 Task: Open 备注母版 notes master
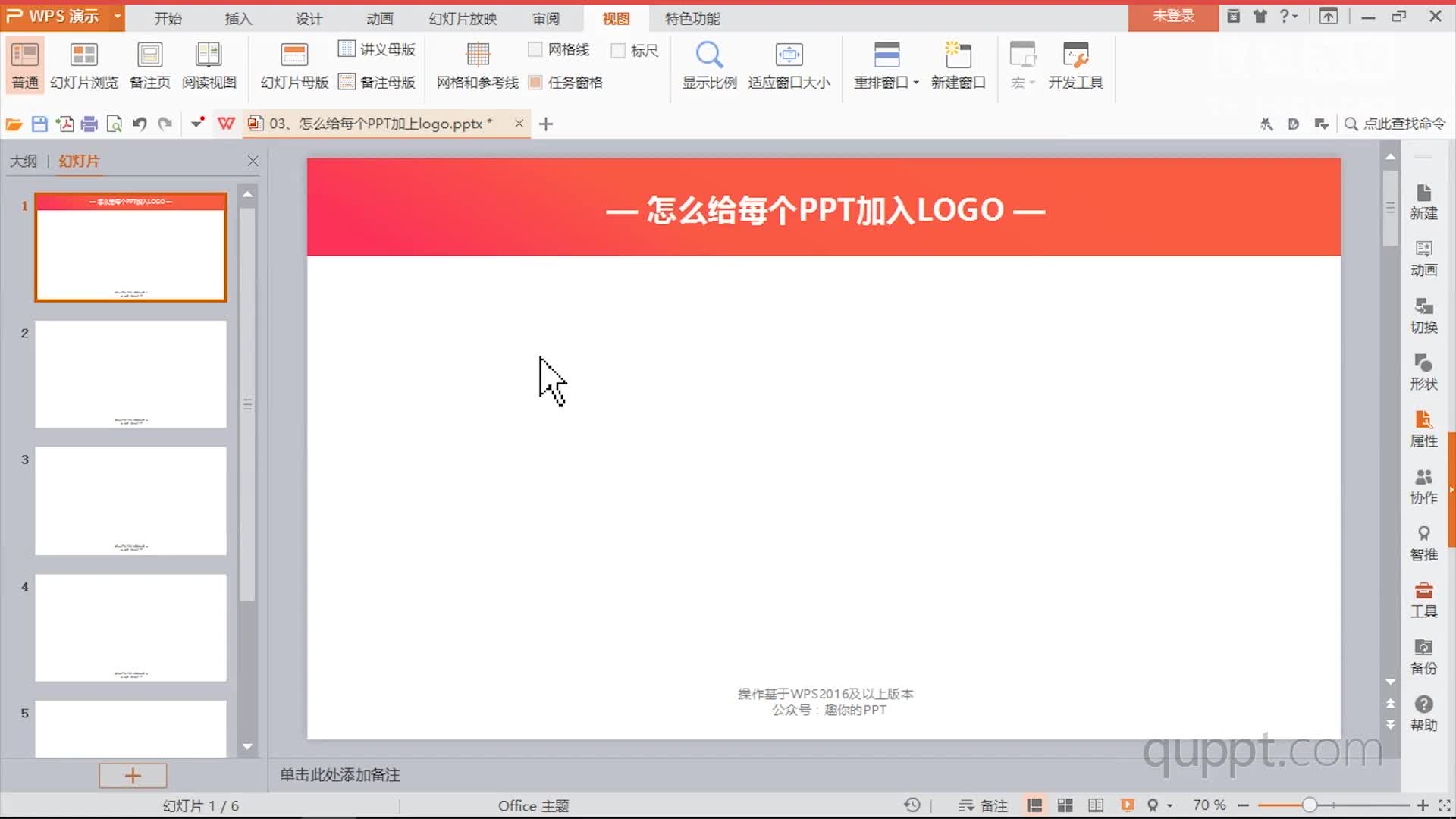click(x=377, y=82)
